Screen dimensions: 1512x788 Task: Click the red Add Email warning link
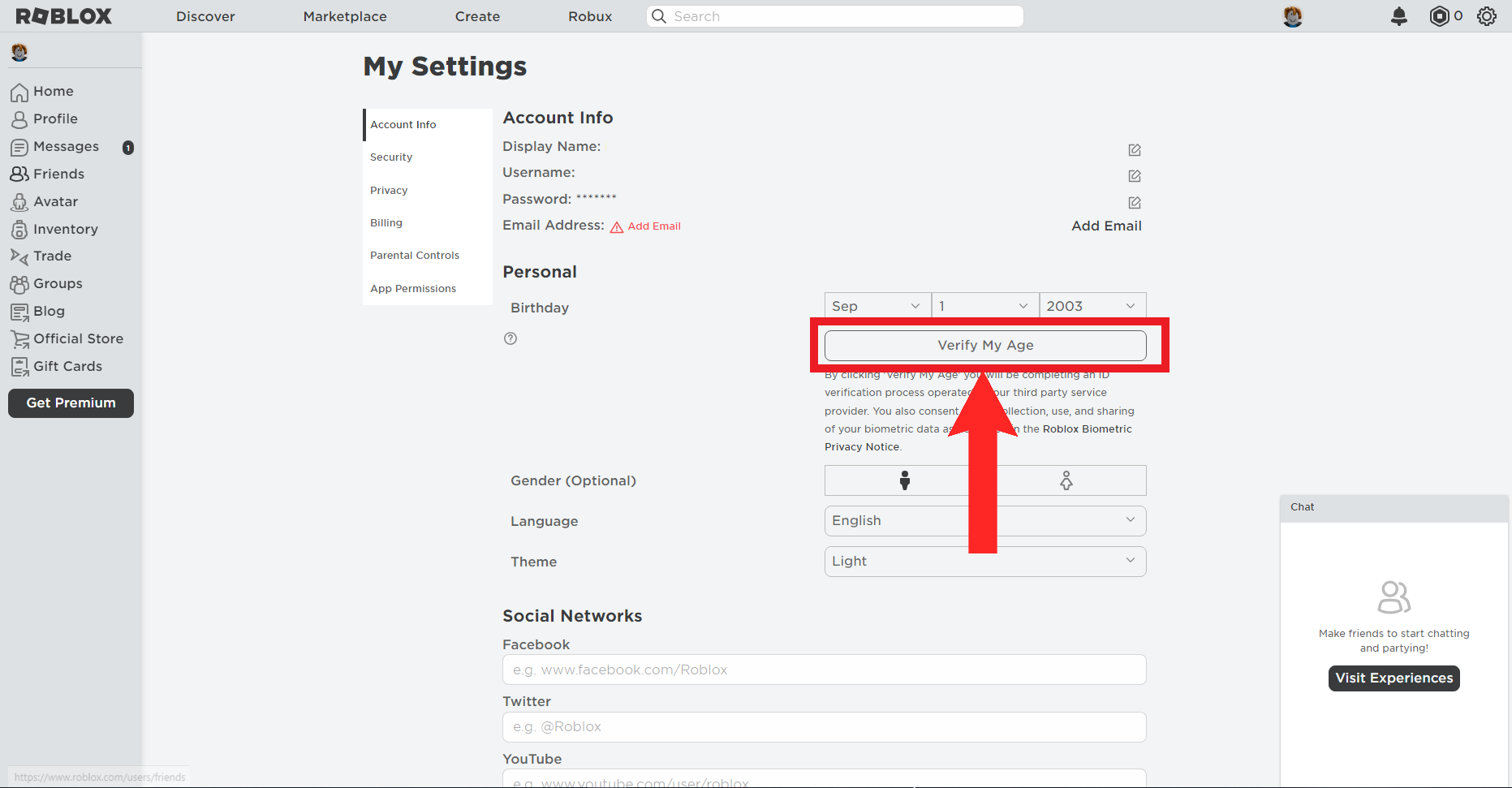click(646, 226)
